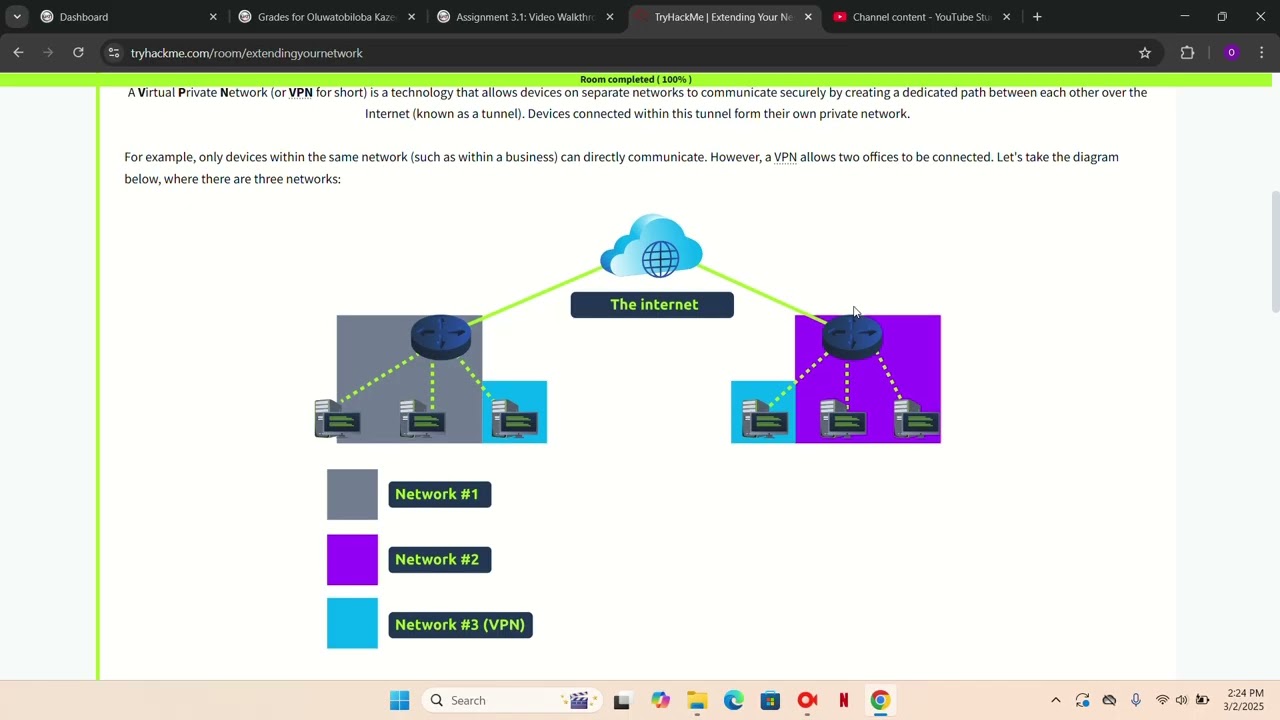Open Wi-Fi network settings in tray
This screenshot has width=1280, height=720.
tap(1162, 700)
